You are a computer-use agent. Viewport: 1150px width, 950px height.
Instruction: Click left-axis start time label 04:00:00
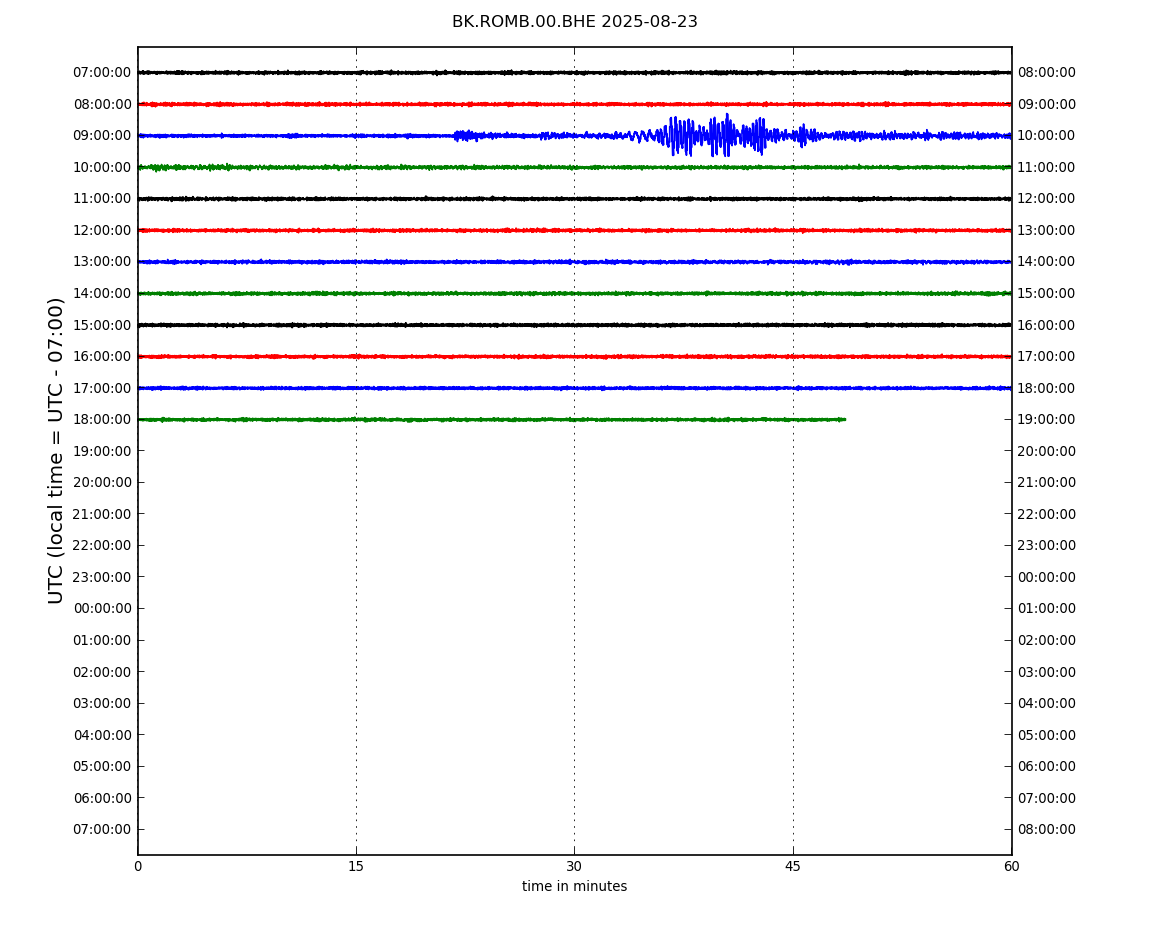[x=102, y=735]
